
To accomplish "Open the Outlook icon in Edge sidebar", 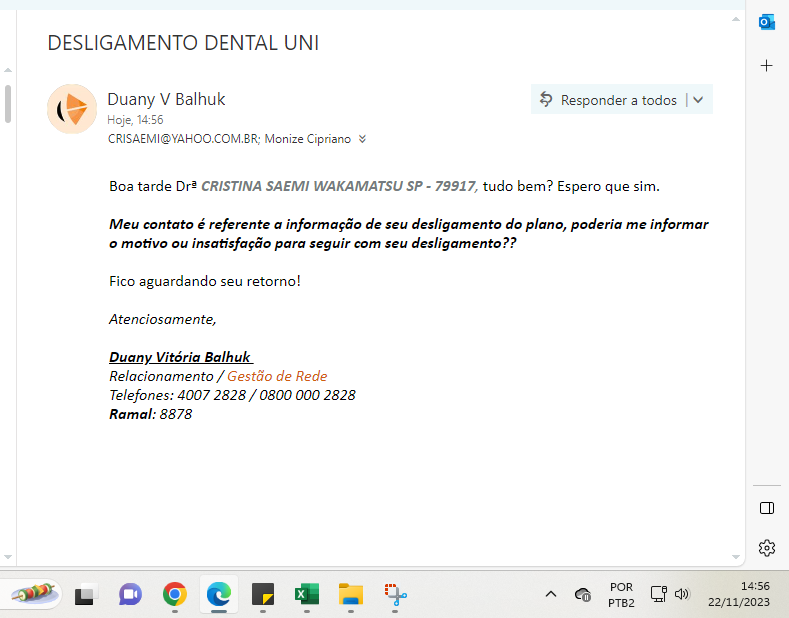I will point(766,22).
